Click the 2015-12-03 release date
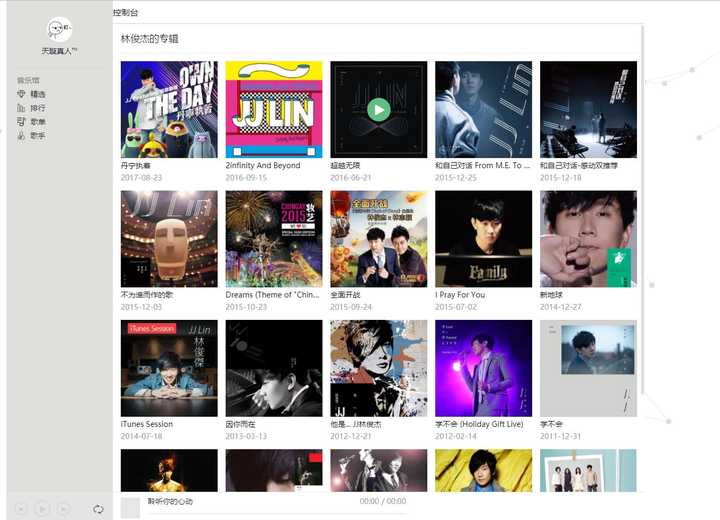 click(141, 307)
